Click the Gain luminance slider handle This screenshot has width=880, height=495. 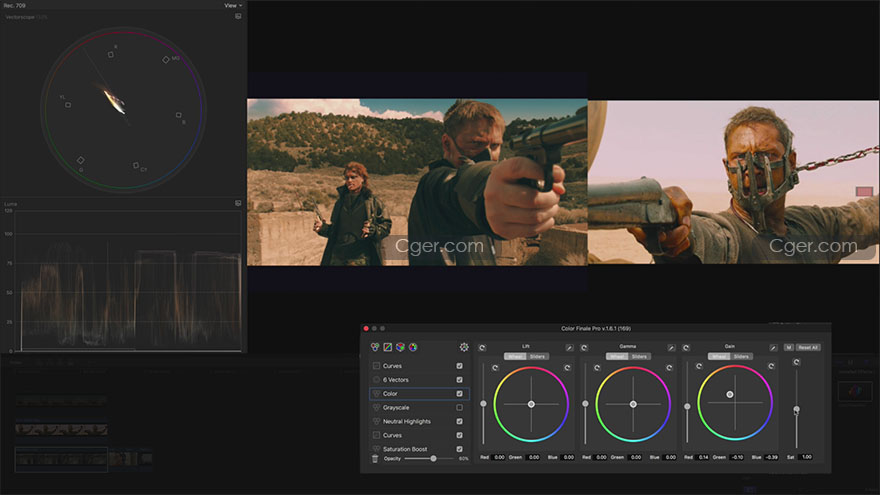tap(688, 406)
